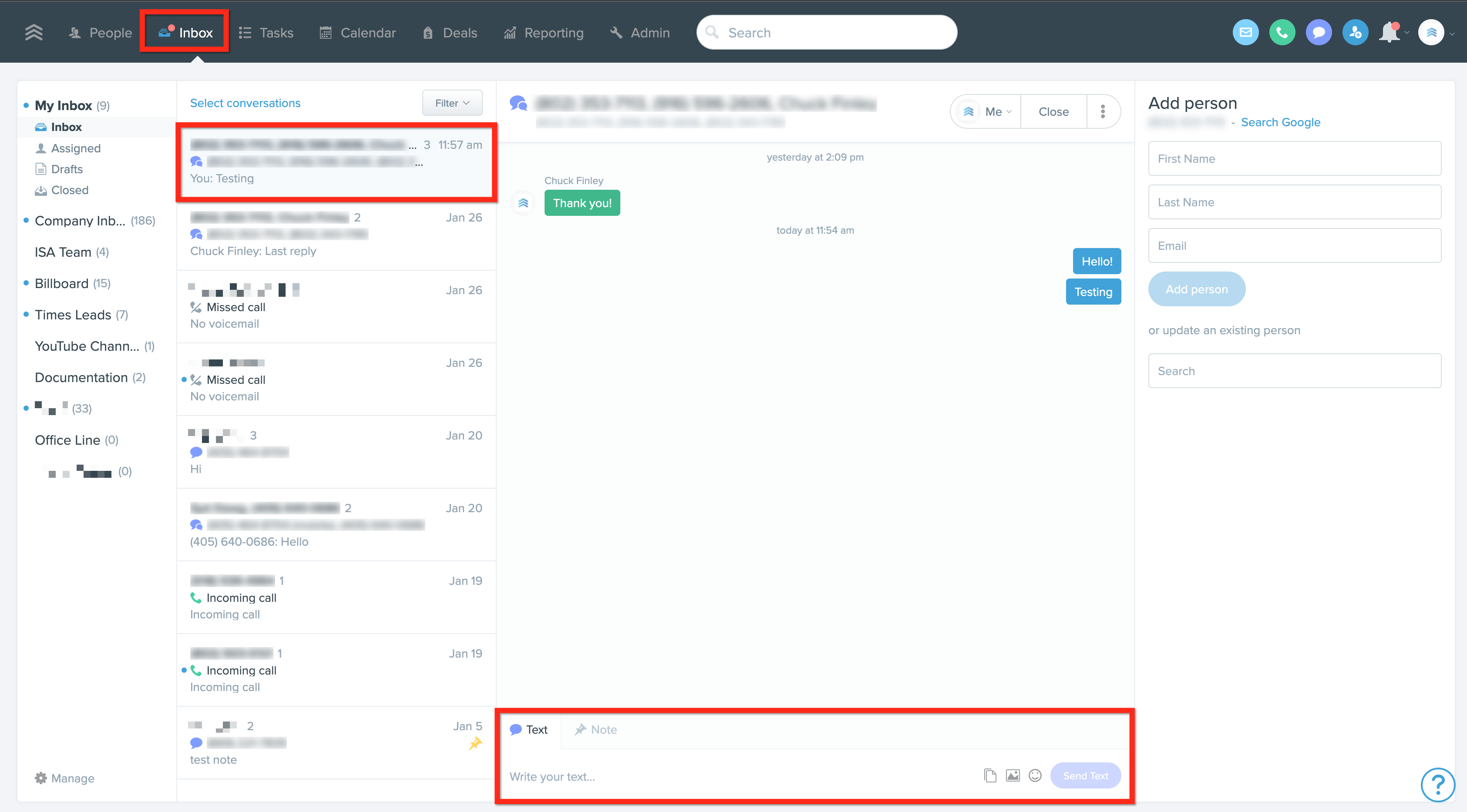Image resolution: width=1467 pixels, height=812 pixels.
Task: Open the profile avatar menu
Action: tap(1431, 33)
